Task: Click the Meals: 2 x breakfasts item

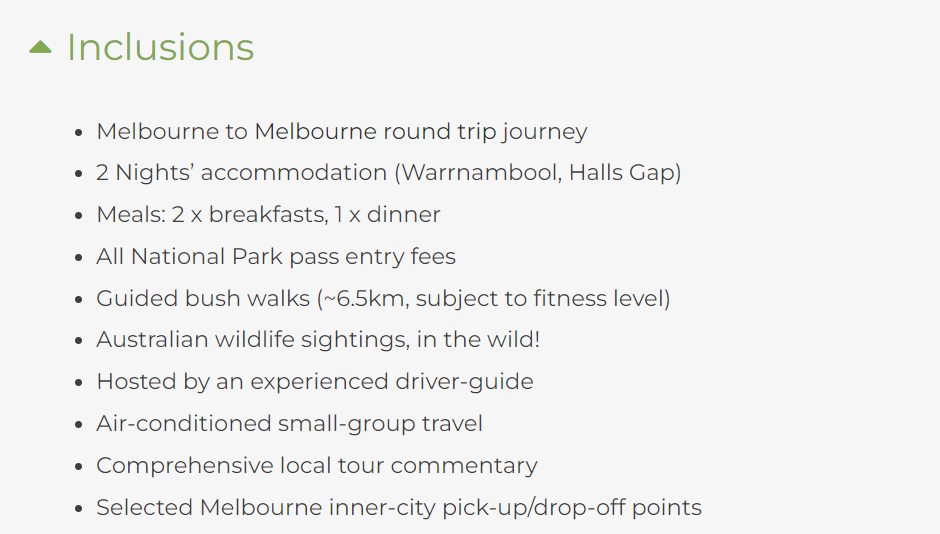Action: tap(268, 215)
